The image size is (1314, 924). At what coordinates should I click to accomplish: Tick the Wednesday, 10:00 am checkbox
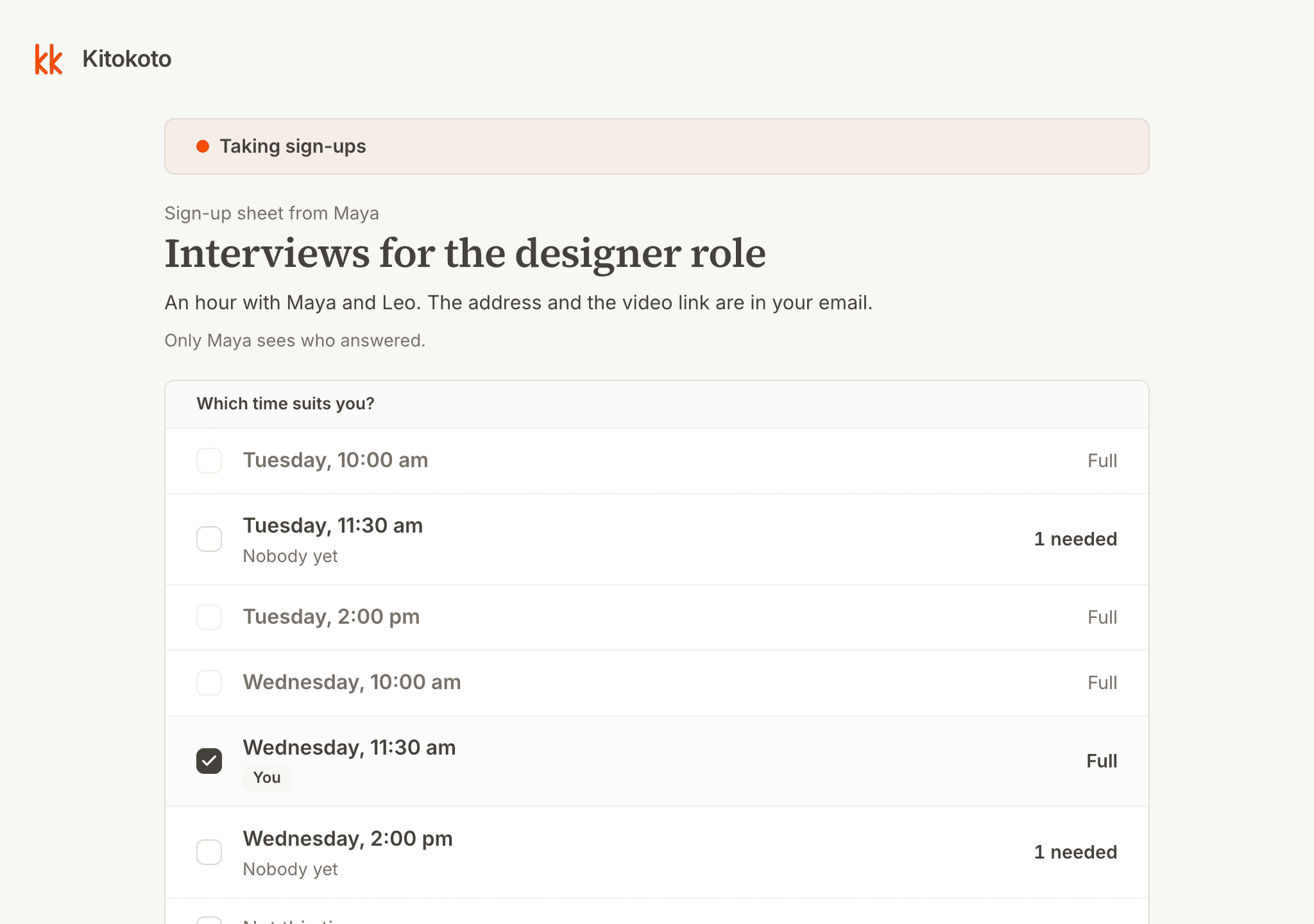click(x=209, y=683)
